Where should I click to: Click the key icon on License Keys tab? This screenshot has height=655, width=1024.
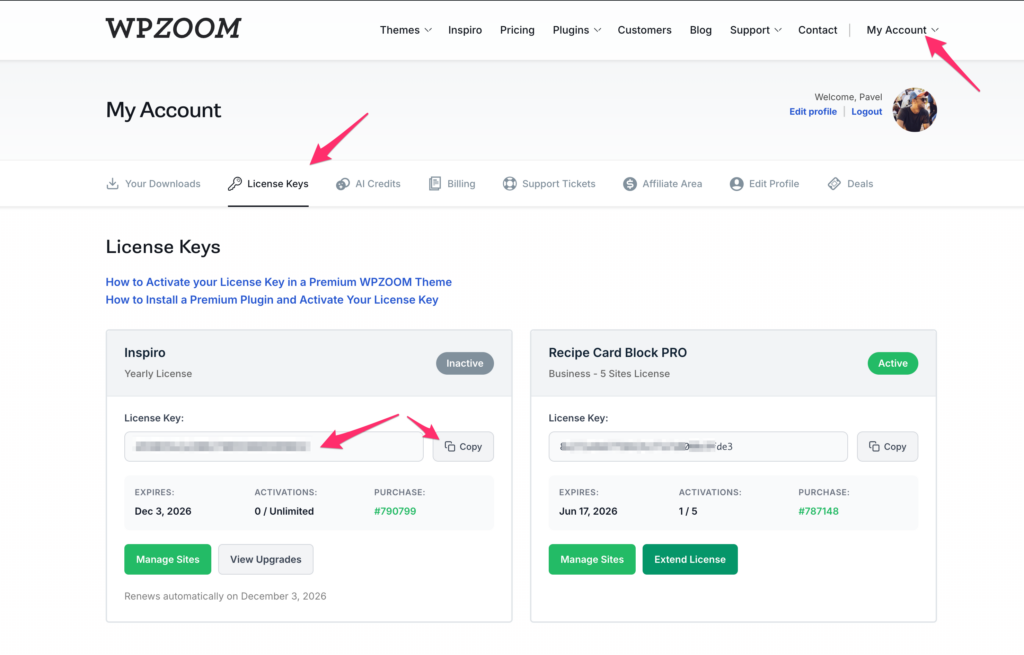point(235,184)
